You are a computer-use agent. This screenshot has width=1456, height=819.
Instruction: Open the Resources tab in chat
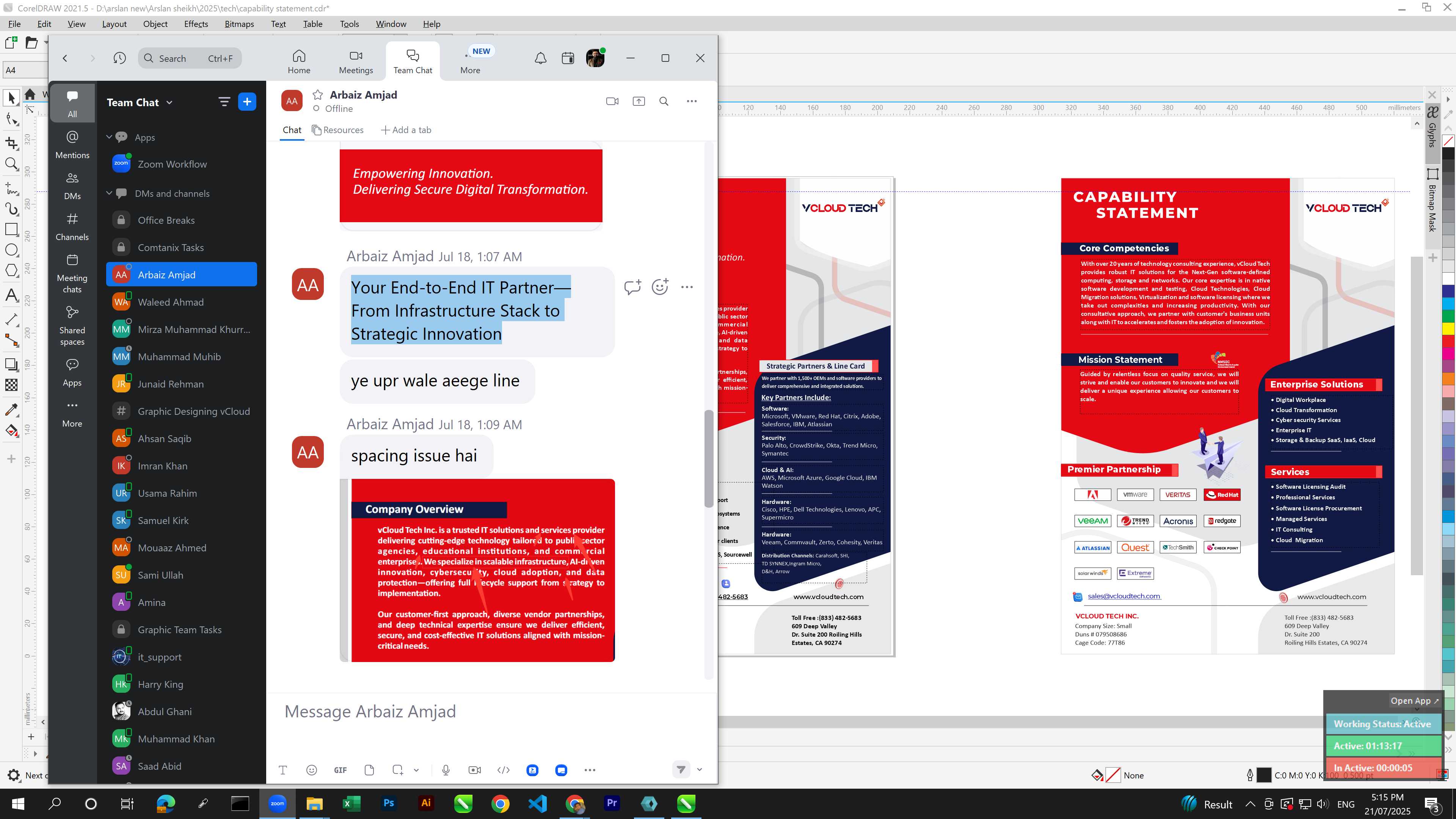[x=338, y=130]
